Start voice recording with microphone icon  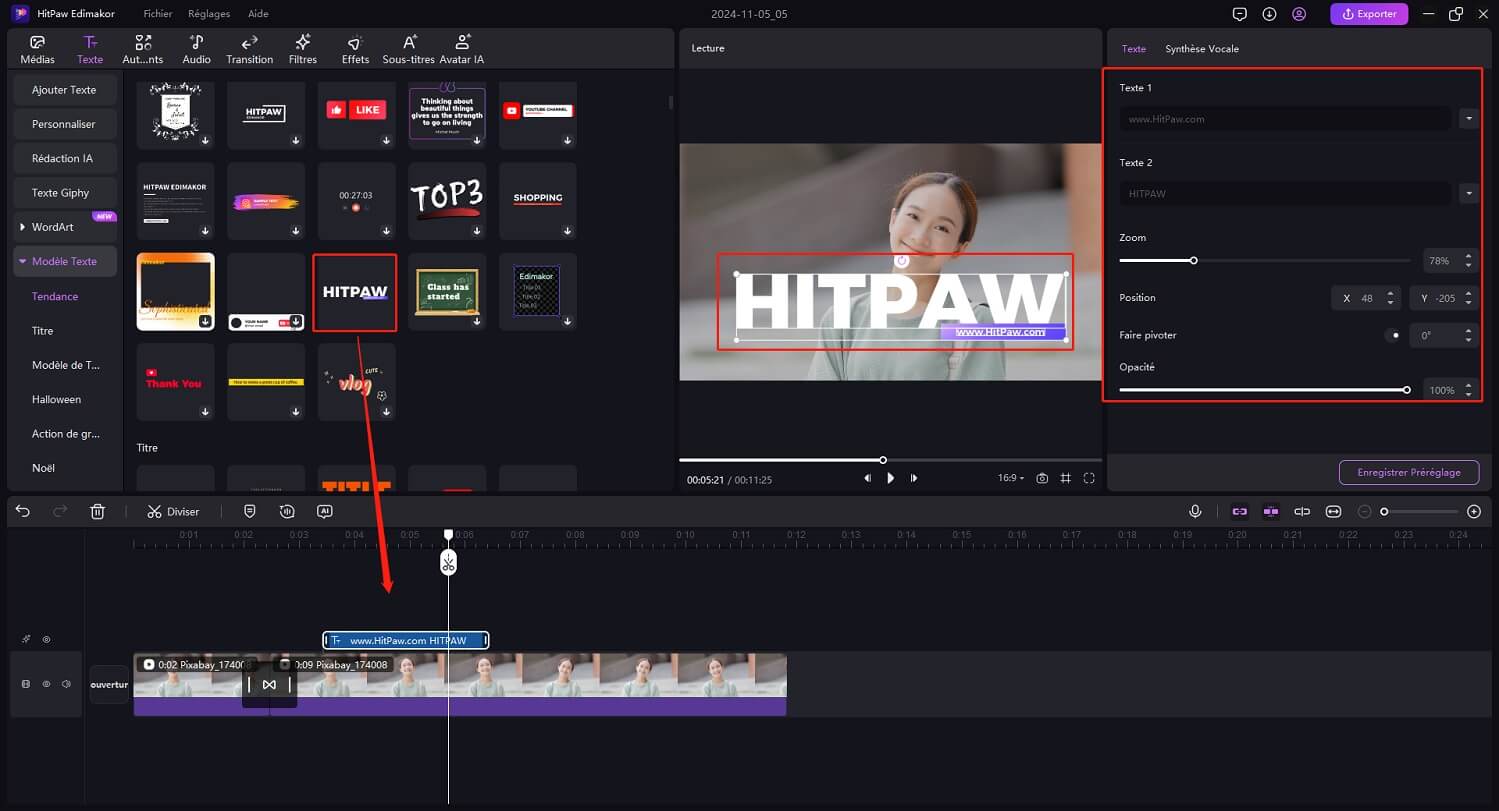1195,511
